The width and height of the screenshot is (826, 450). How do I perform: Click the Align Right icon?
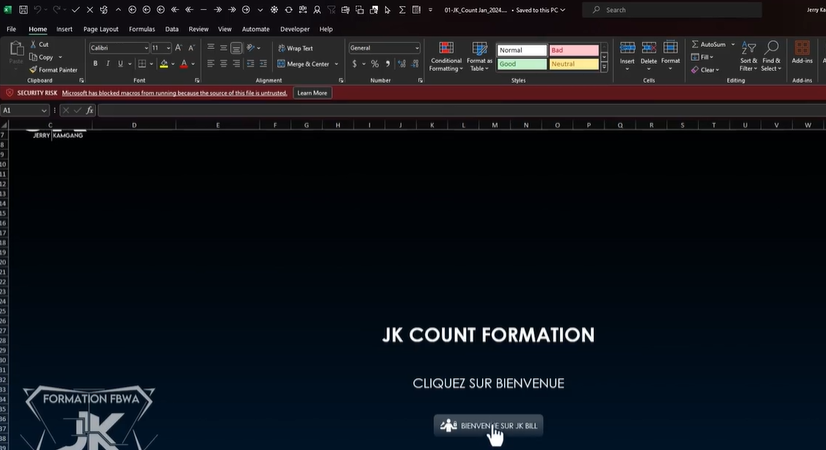(x=236, y=64)
